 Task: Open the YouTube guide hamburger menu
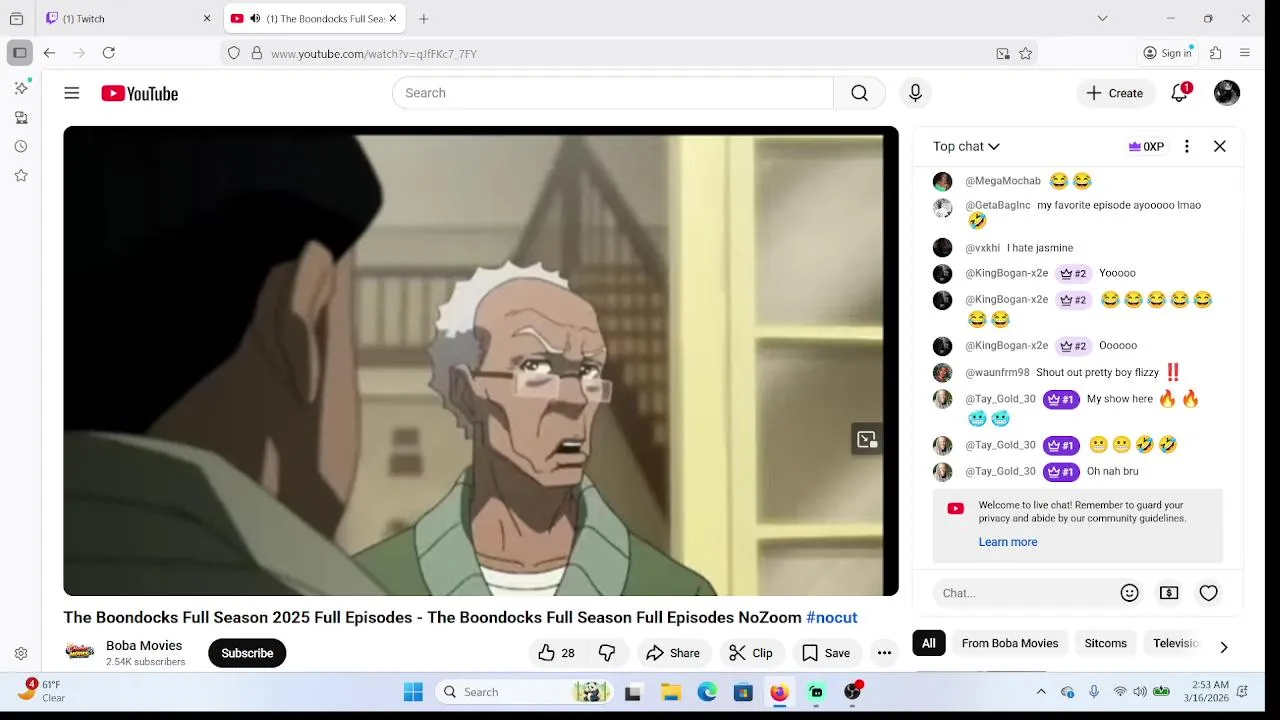click(72, 93)
